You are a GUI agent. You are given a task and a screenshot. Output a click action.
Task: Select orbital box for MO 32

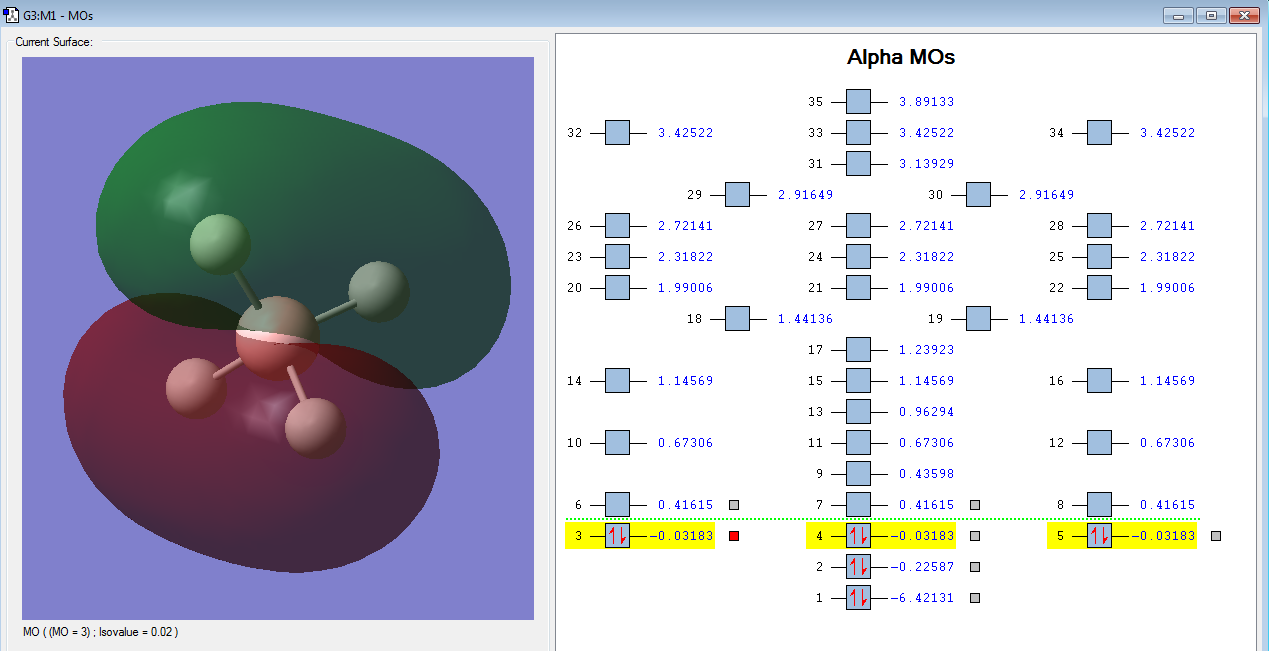(x=617, y=133)
